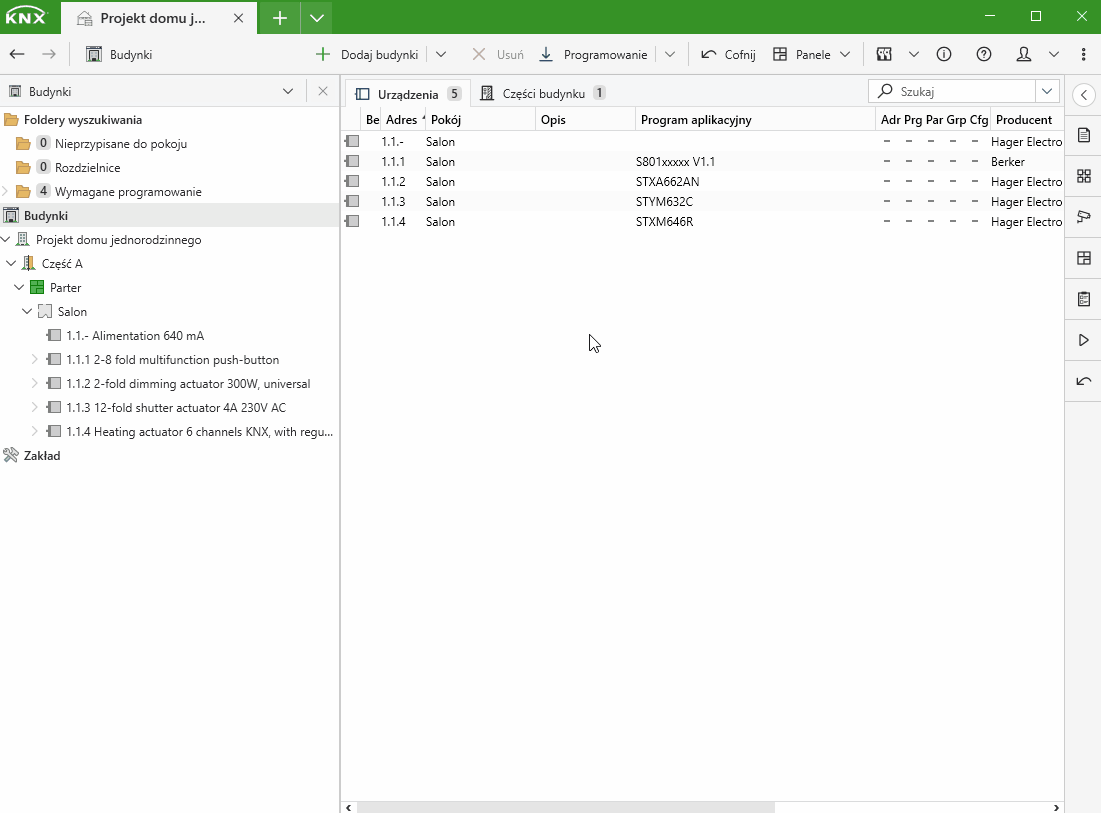Switch to the Części budynku tab

(x=543, y=94)
